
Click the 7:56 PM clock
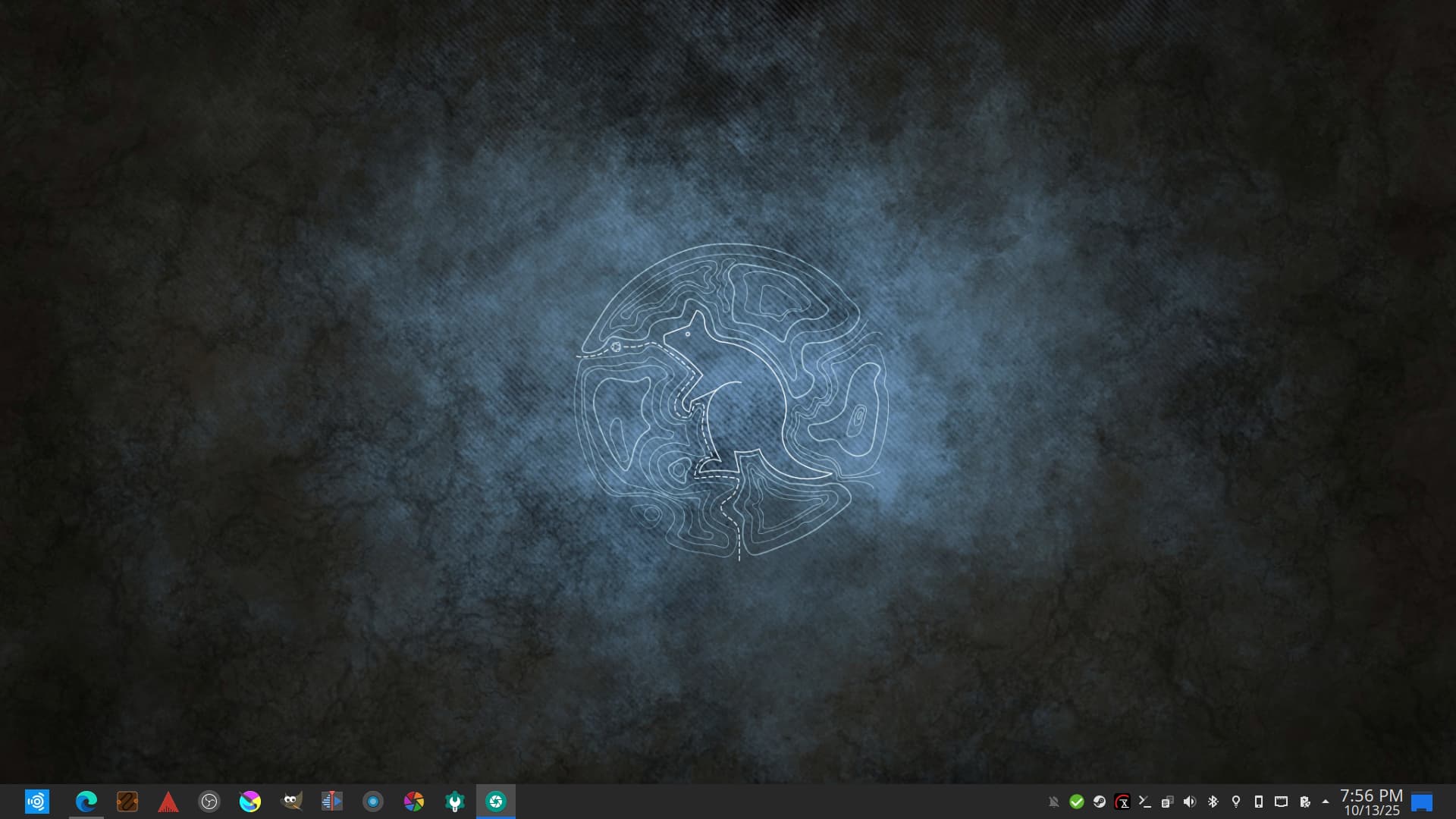(x=1371, y=802)
